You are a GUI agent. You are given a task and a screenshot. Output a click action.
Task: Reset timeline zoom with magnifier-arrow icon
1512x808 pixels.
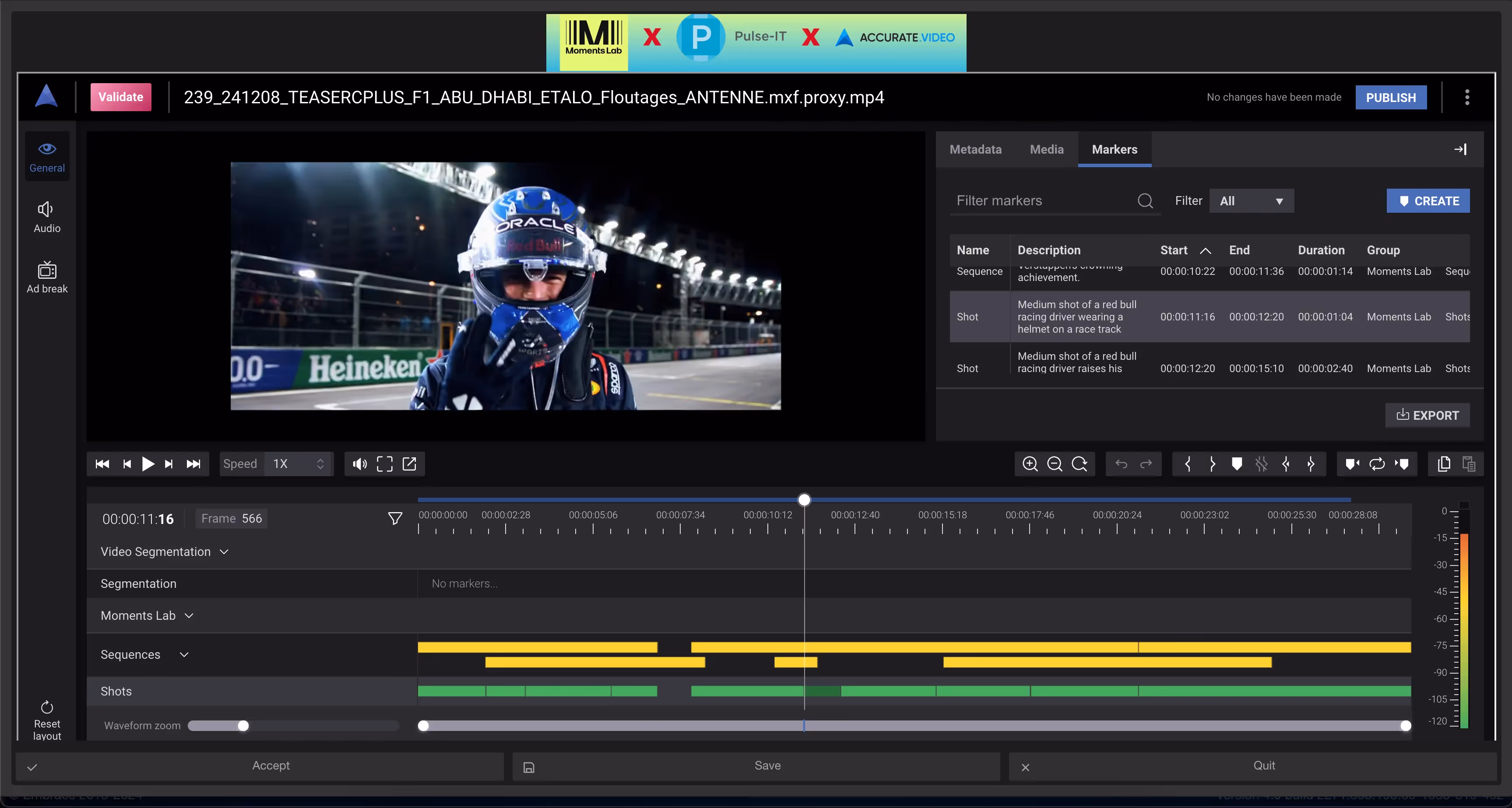(1079, 464)
